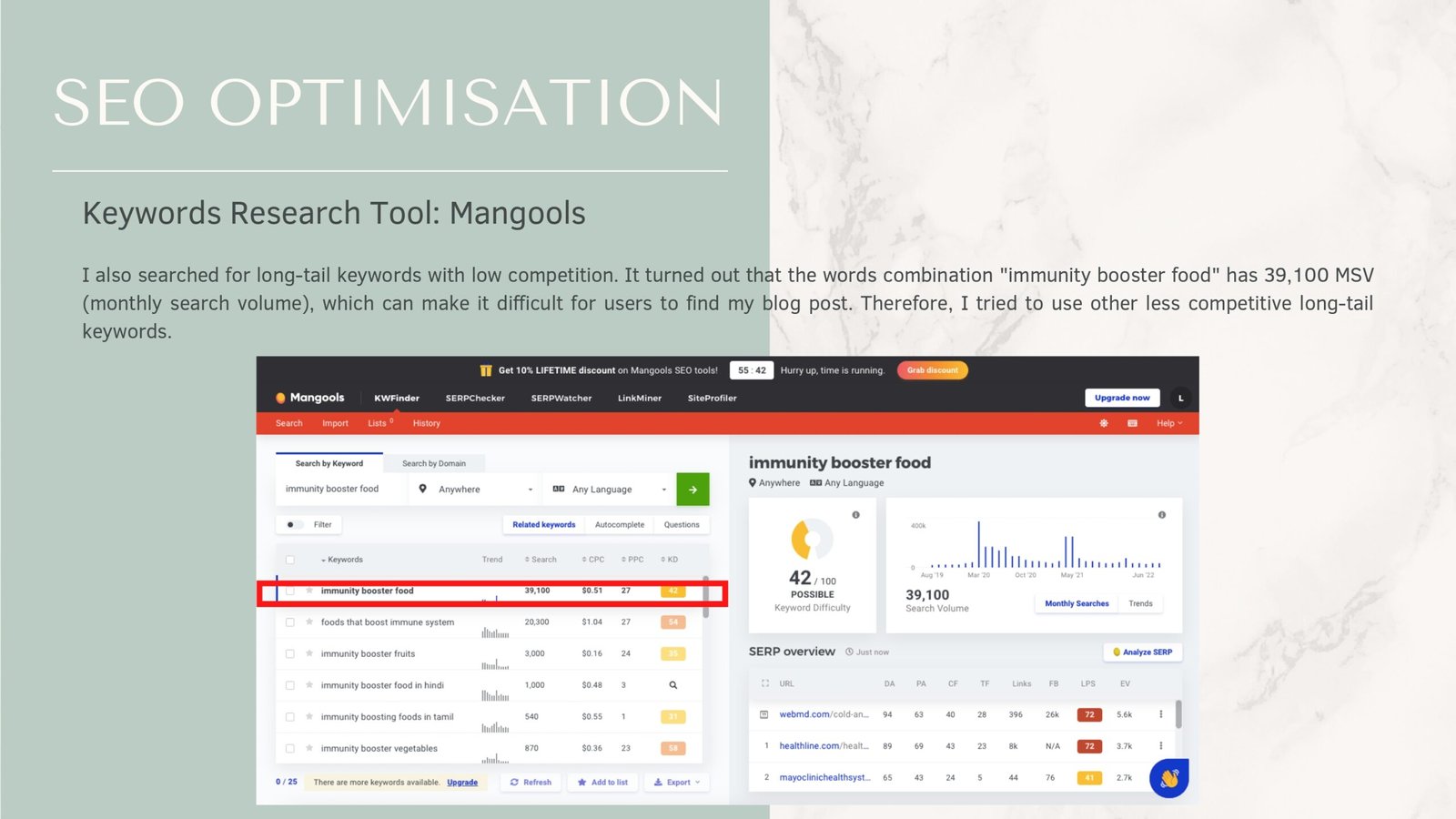Click the location pin icon beside Anywhere

click(x=422, y=489)
